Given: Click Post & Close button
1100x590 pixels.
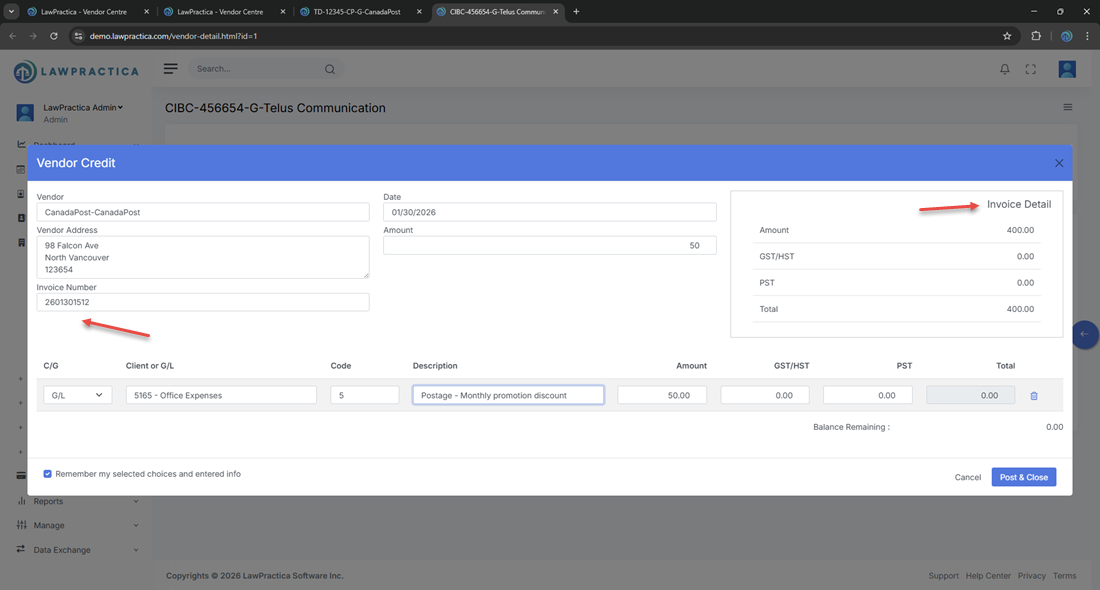Looking at the screenshot, I should pyautogui.click(x=1023, y=477).
